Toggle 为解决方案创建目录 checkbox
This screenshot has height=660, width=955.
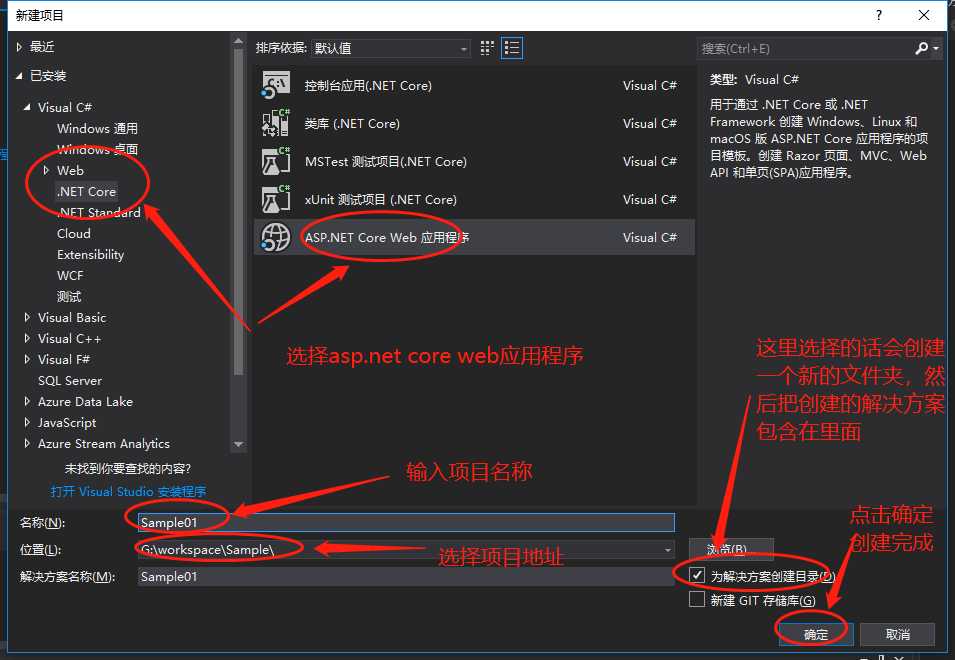pyautogui.click(x=697, y=575)
